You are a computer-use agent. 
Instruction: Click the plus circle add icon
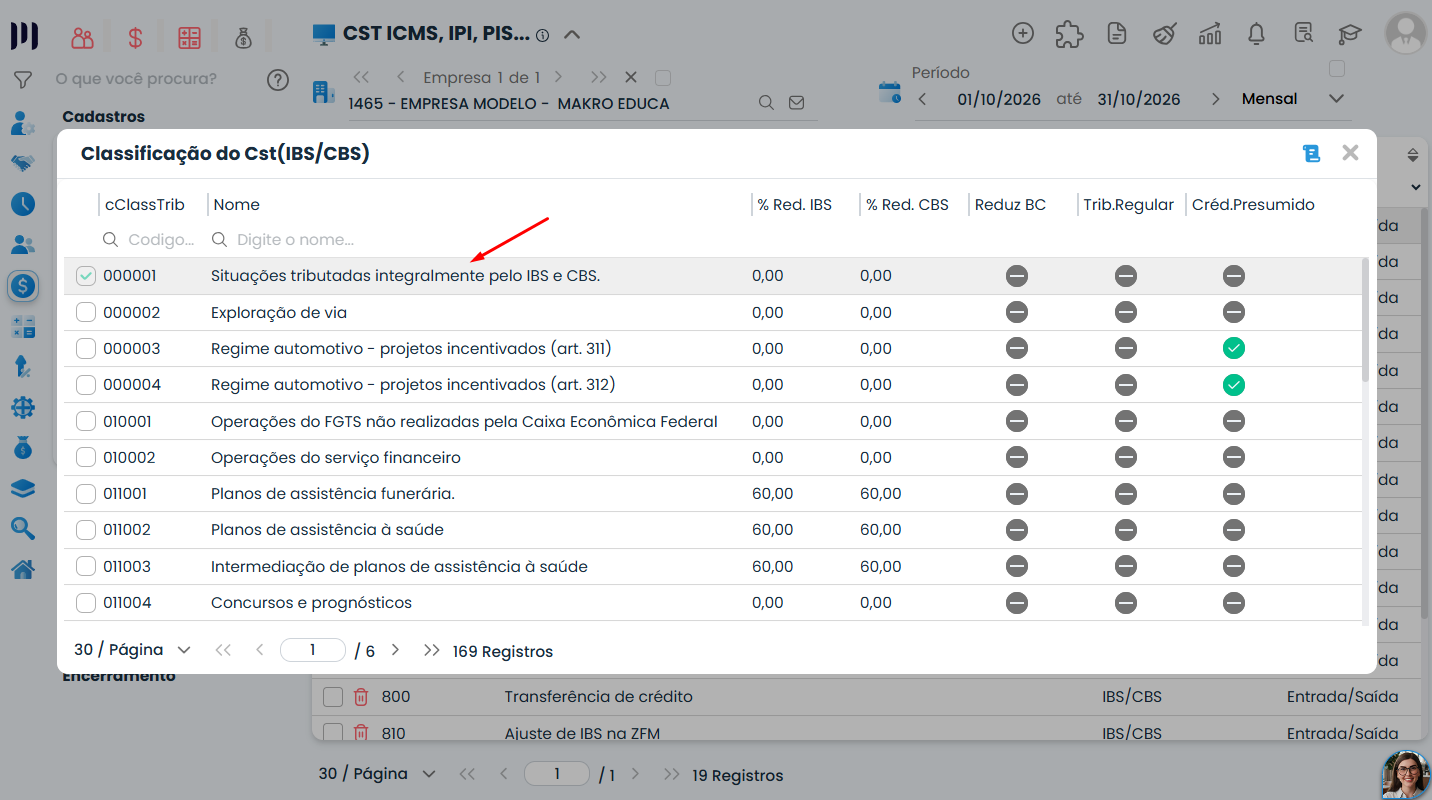coord(1022,33)
